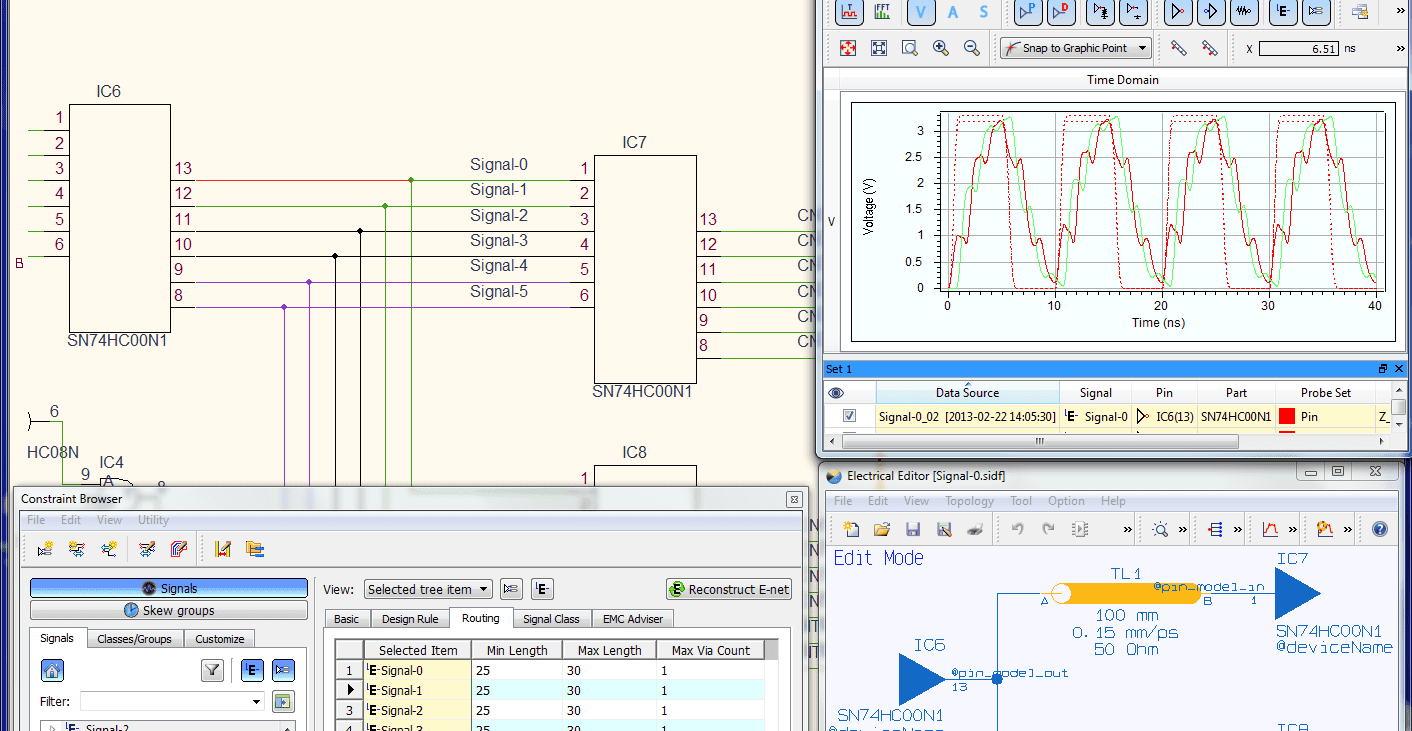The image size is (1412, 731).
Task: Expand the Filter combo box arrow
Action: tap(256, 701)
